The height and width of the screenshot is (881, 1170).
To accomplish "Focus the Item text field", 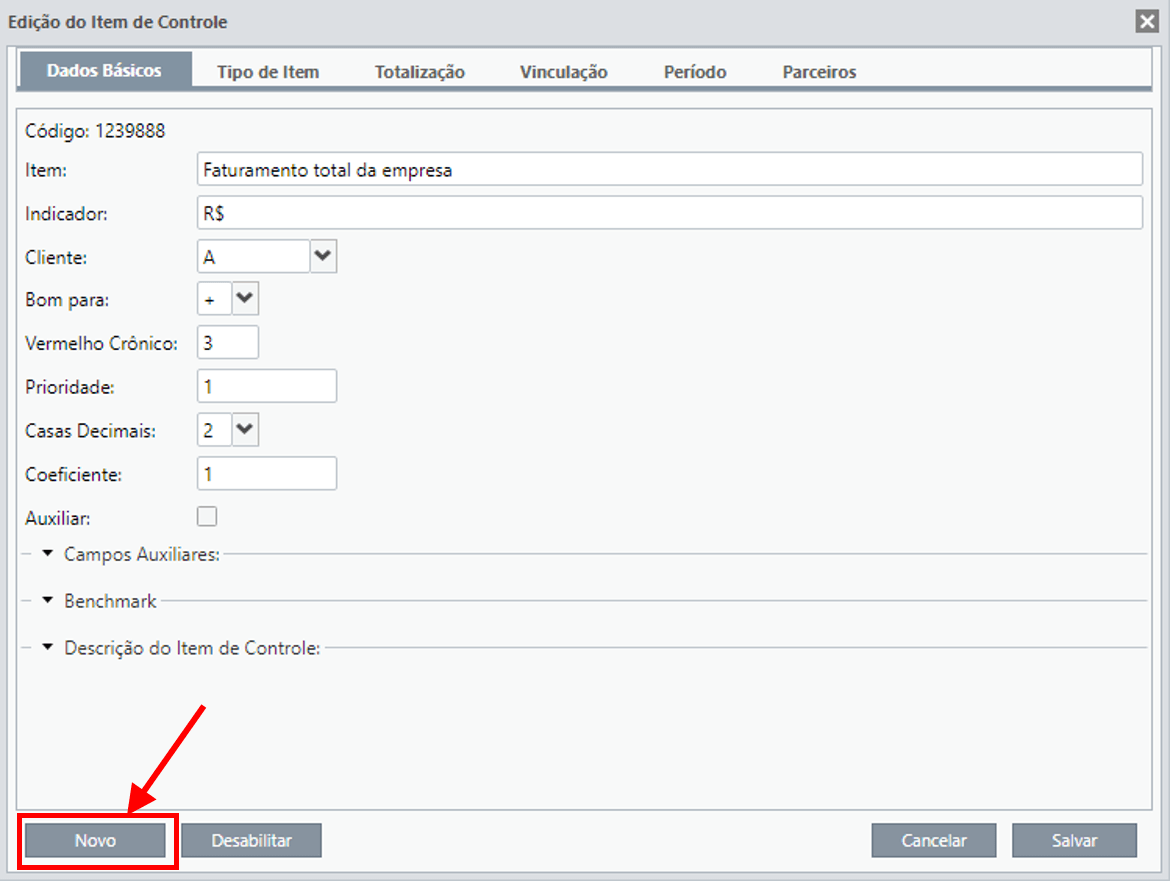I will pyautogui.click(x=669, y=169).
